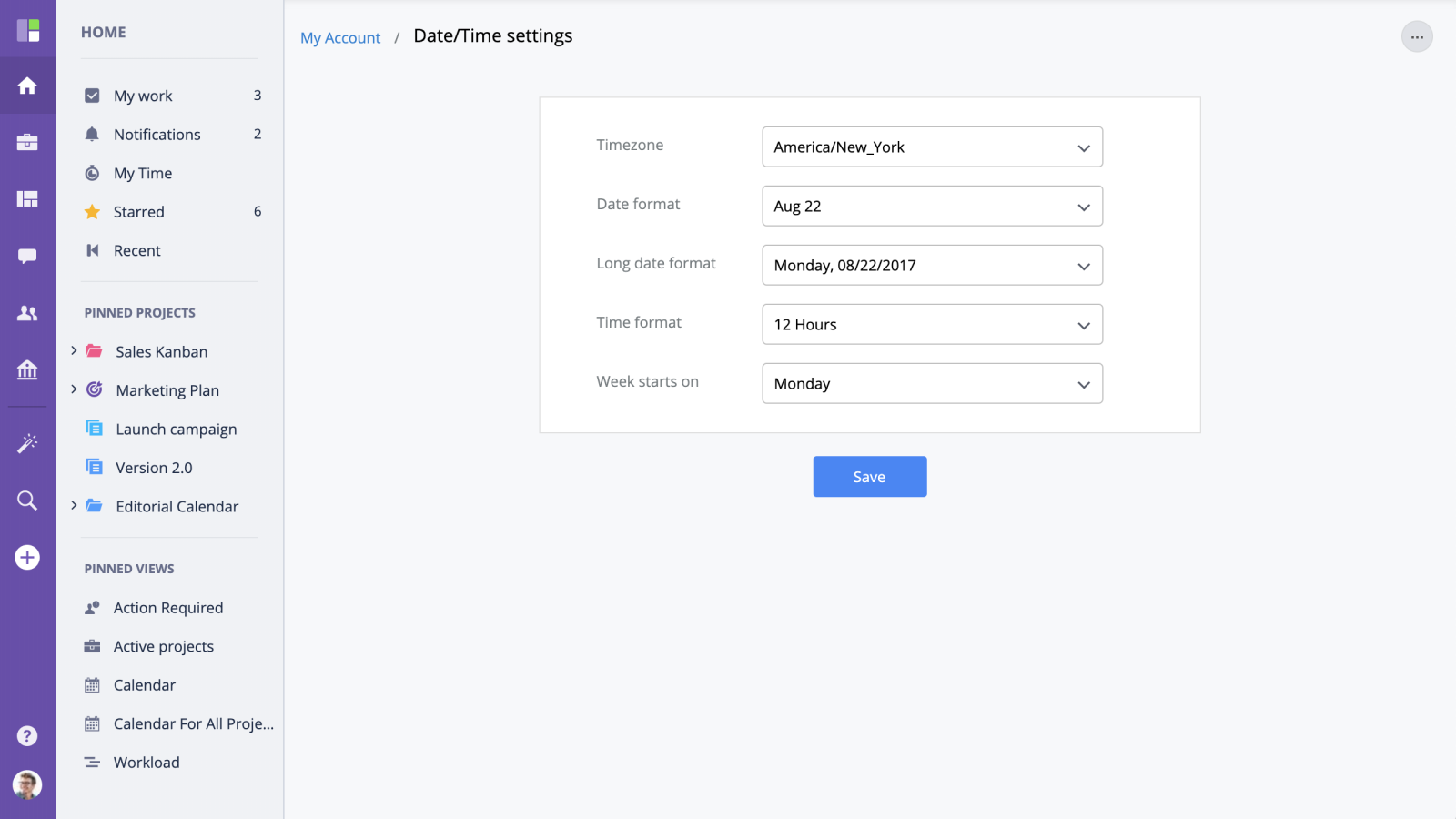Open Editorial Calendar project
This screenshot has height=819, width=1456.
click(x=177, y=507)
